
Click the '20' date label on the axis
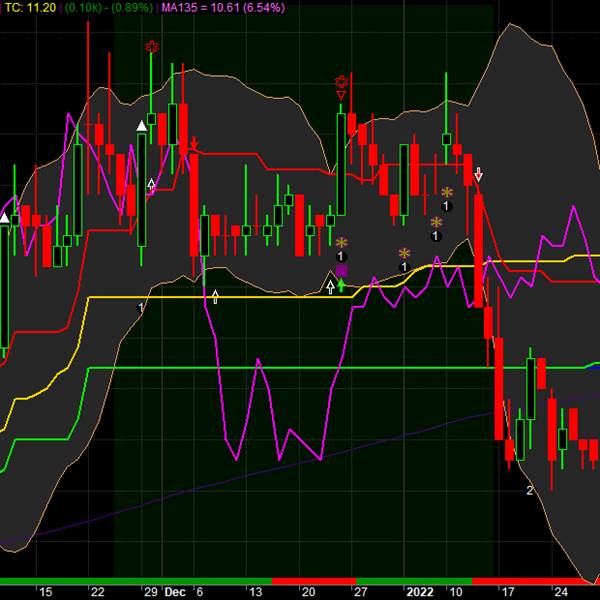pos(308,592)
